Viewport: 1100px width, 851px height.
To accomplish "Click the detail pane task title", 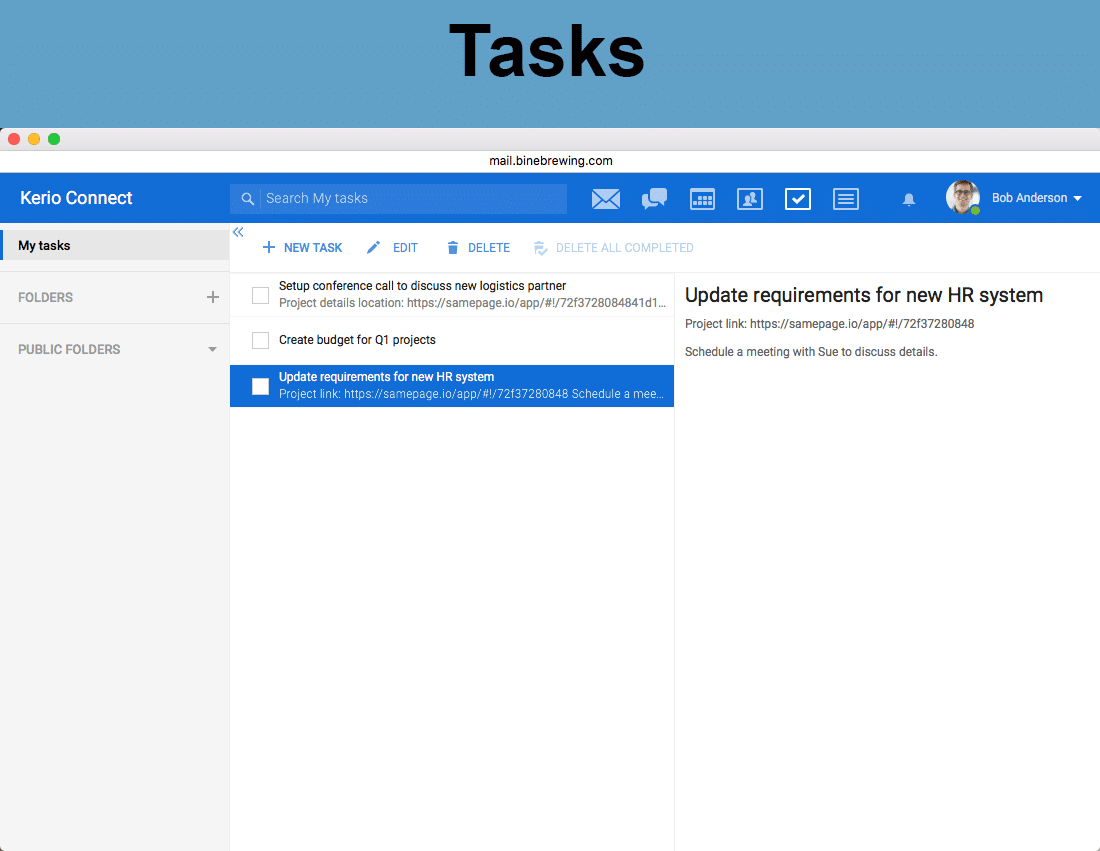I will tap(864, 295).
